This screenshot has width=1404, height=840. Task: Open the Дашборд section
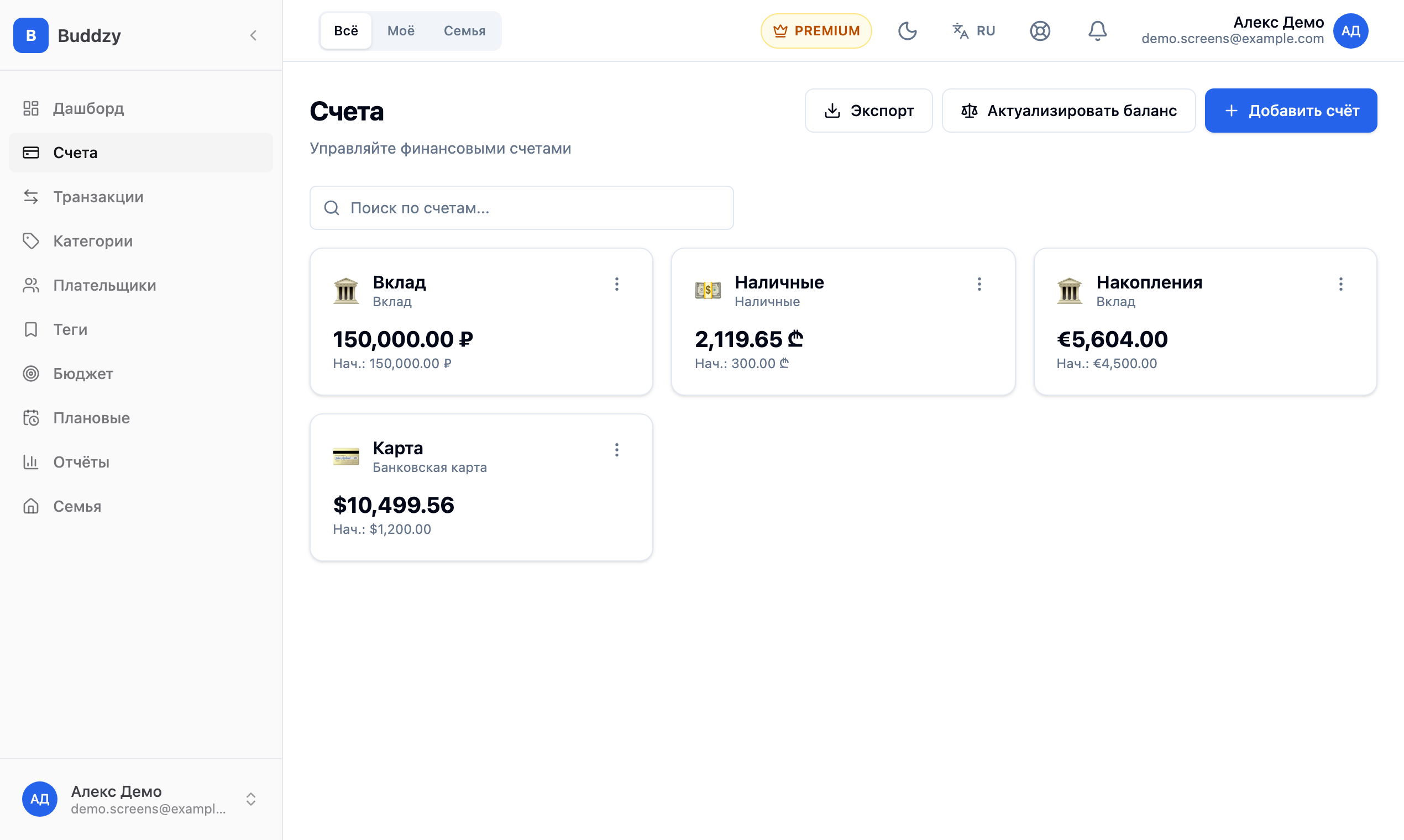[141, 108]
